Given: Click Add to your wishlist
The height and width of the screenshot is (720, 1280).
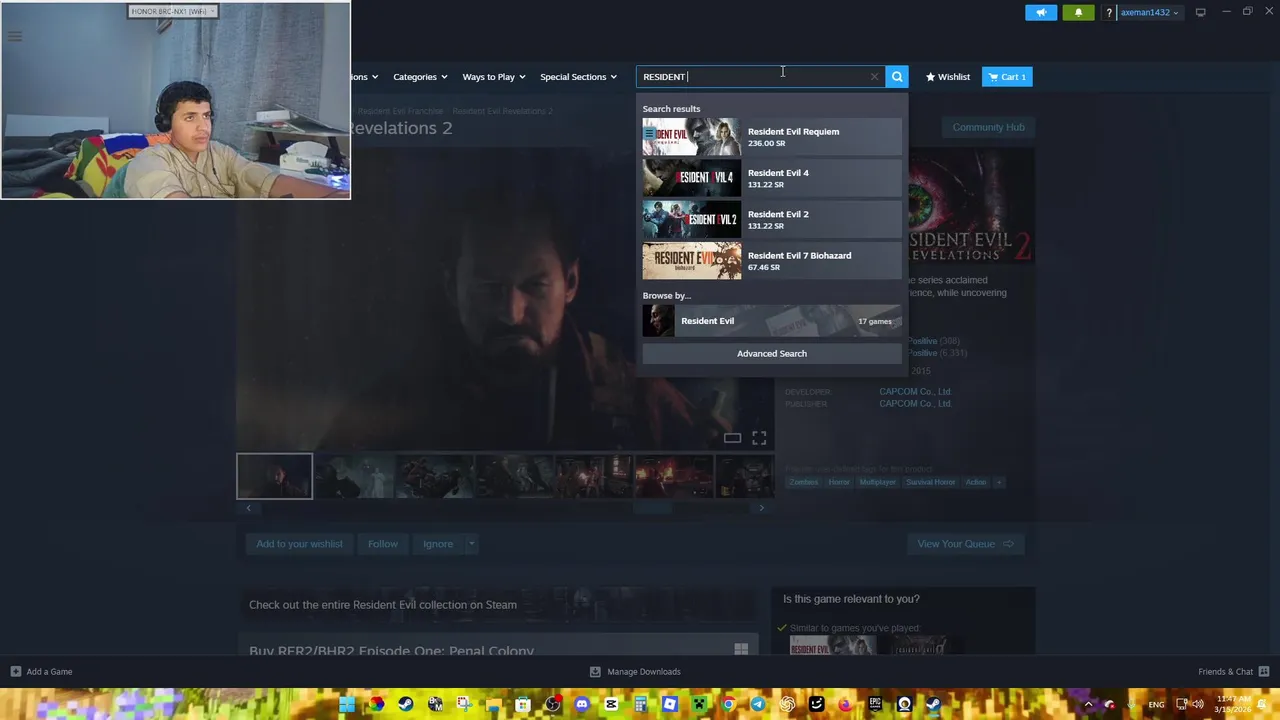Looking at the screenshot, I should point(299,544).
